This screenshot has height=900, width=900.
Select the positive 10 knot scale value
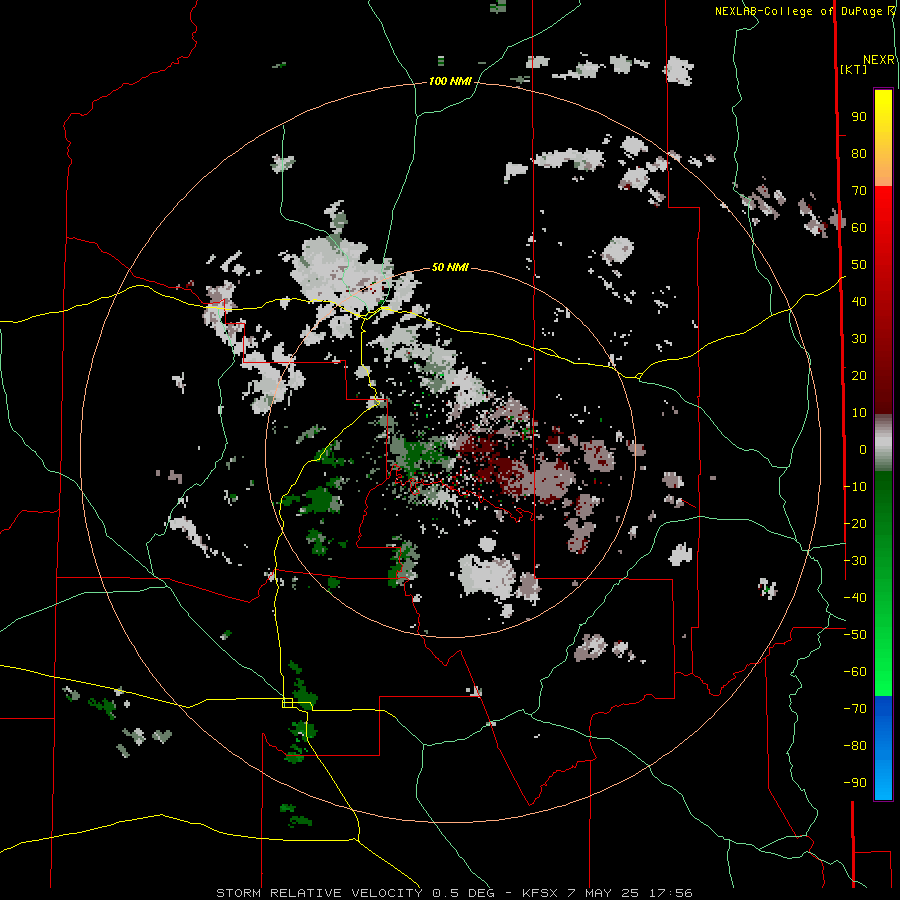click(859, 413)
